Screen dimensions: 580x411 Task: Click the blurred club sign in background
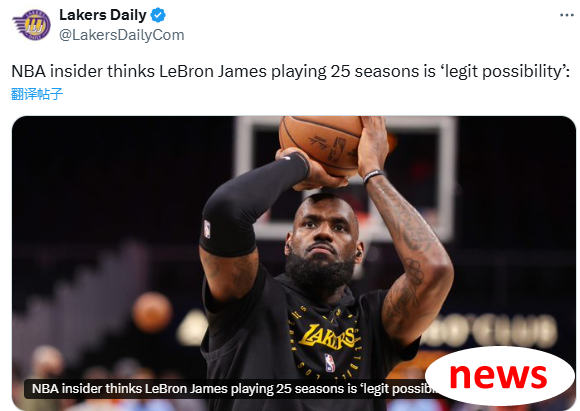pyautogui.click(x=492, y=331)
